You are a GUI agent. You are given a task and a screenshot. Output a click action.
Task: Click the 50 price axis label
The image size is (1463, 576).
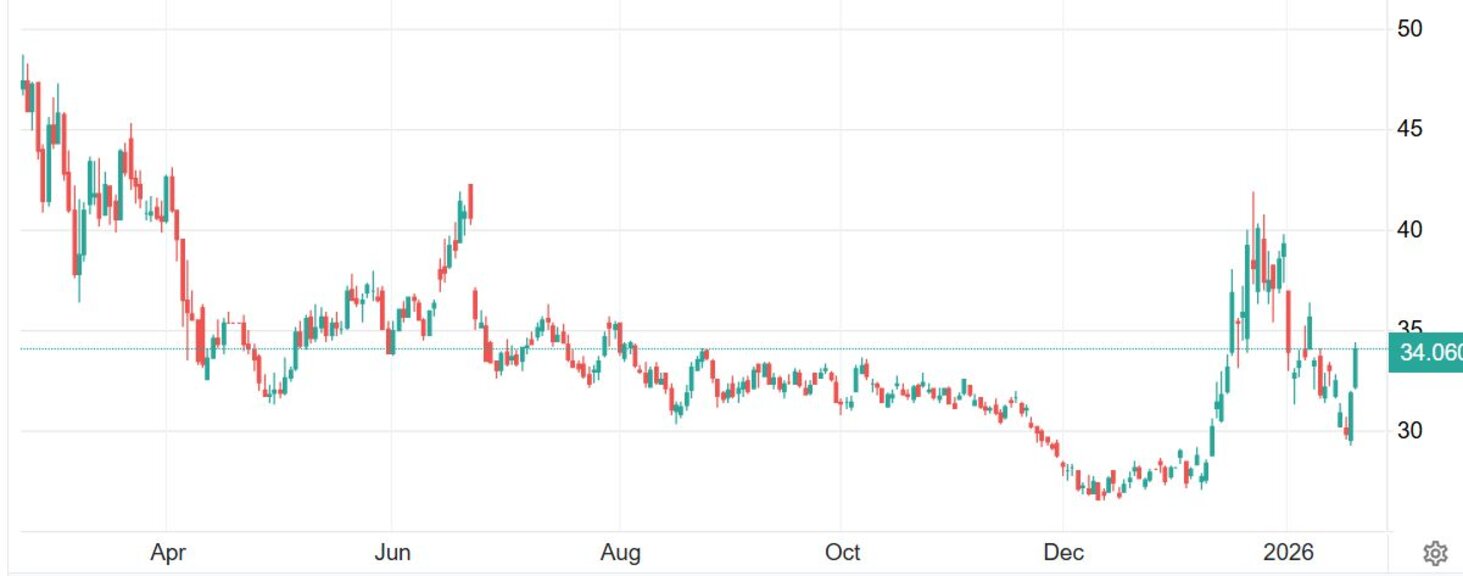[1410, 28]
